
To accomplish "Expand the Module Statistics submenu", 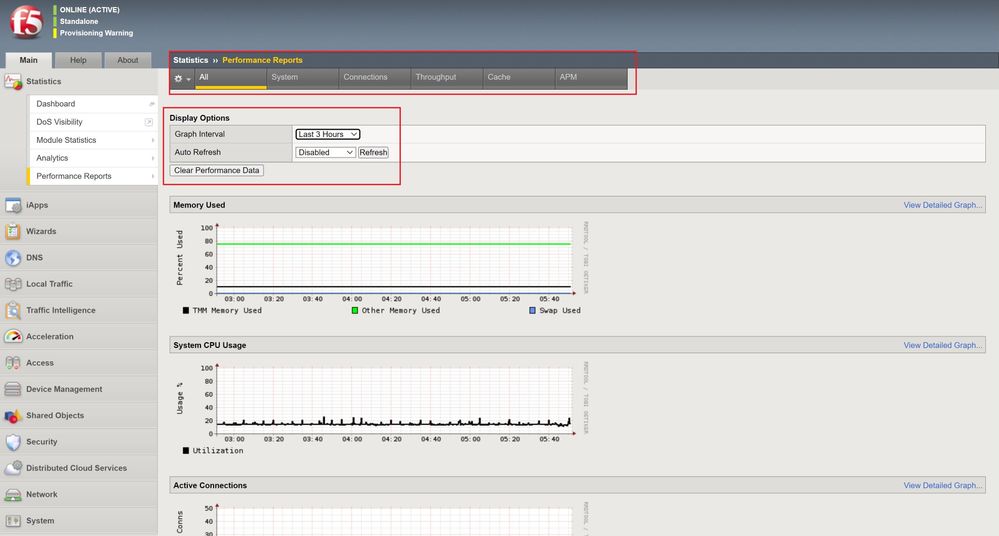I will pos(94,140).
